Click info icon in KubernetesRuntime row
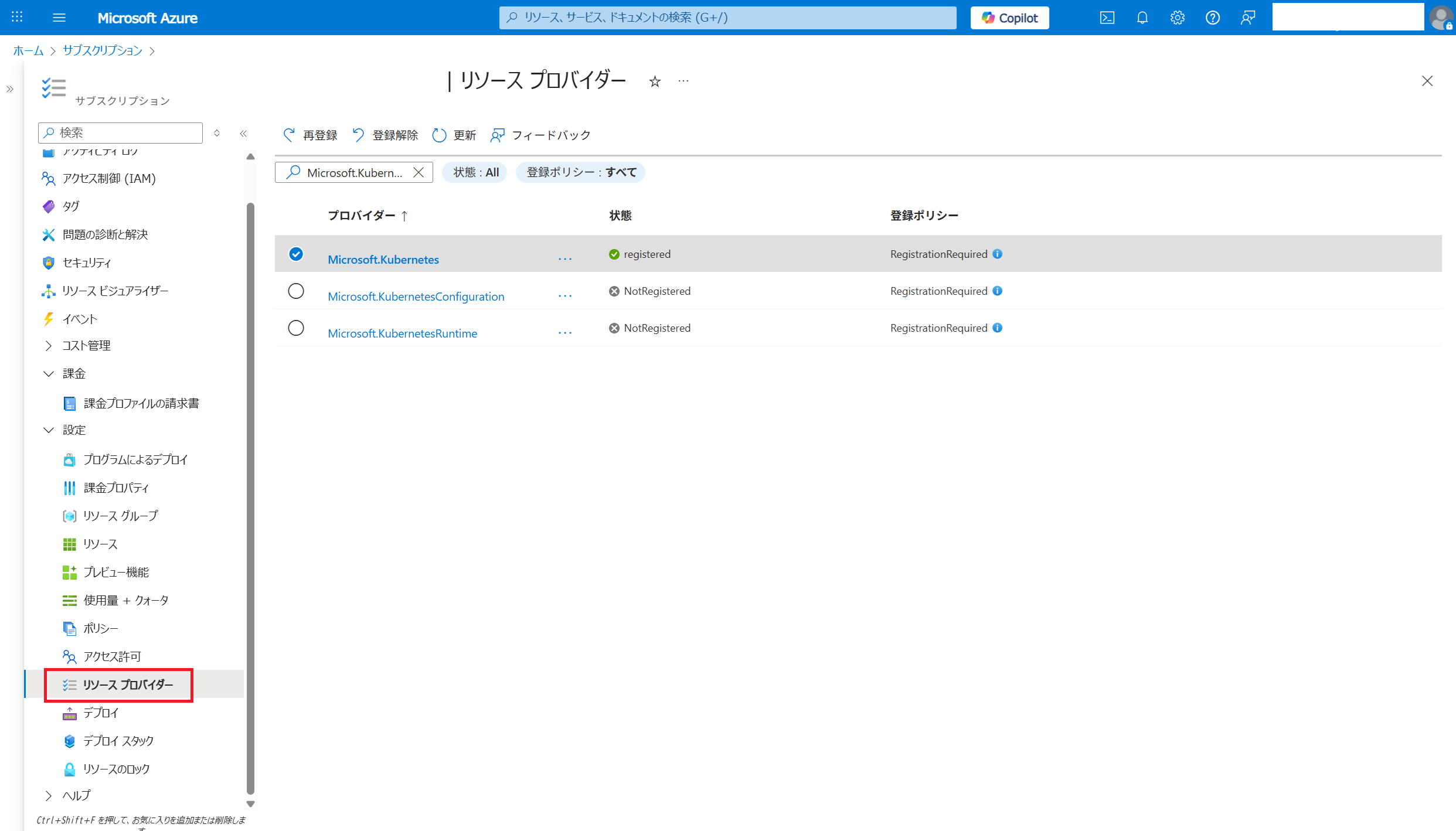1456x831 pixels. (x=998, y=328)
